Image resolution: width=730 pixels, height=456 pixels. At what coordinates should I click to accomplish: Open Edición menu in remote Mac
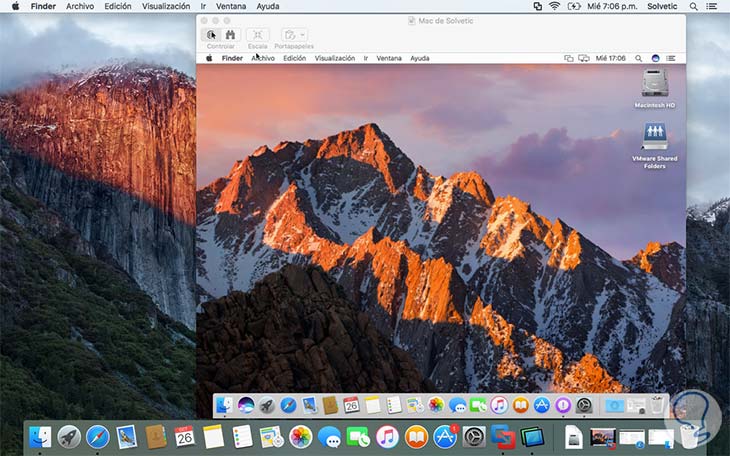[x=295, y=58]
